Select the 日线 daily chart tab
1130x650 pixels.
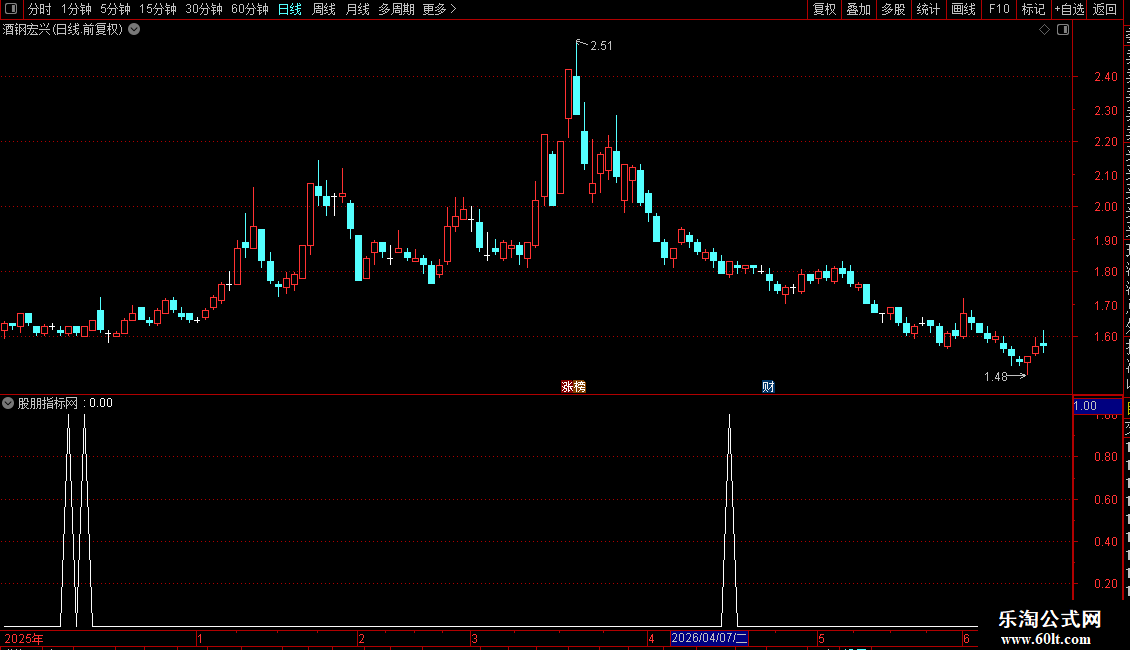coord(290,9)
